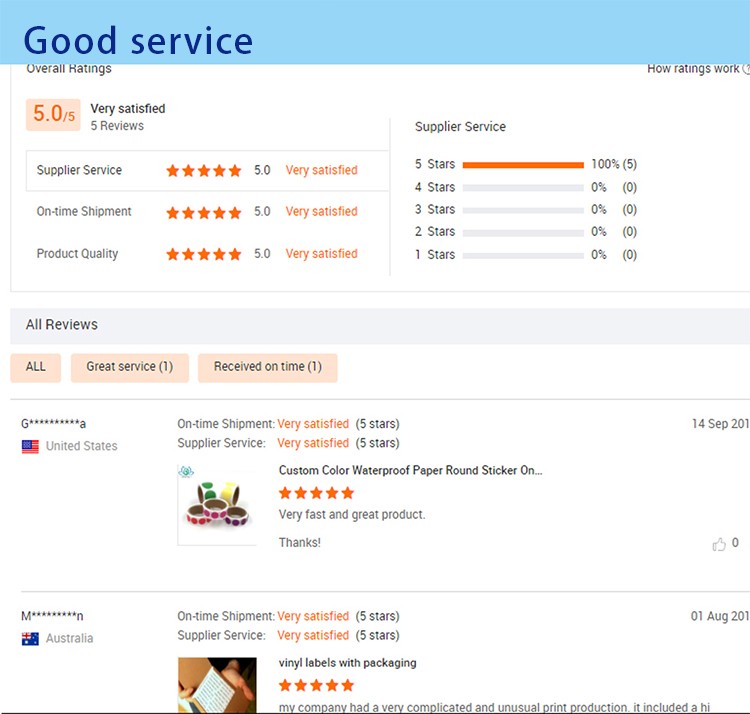Click the 4 Stars empty rating bar
The height and width of the screenshot is (714, 750).
coord(523,187)
